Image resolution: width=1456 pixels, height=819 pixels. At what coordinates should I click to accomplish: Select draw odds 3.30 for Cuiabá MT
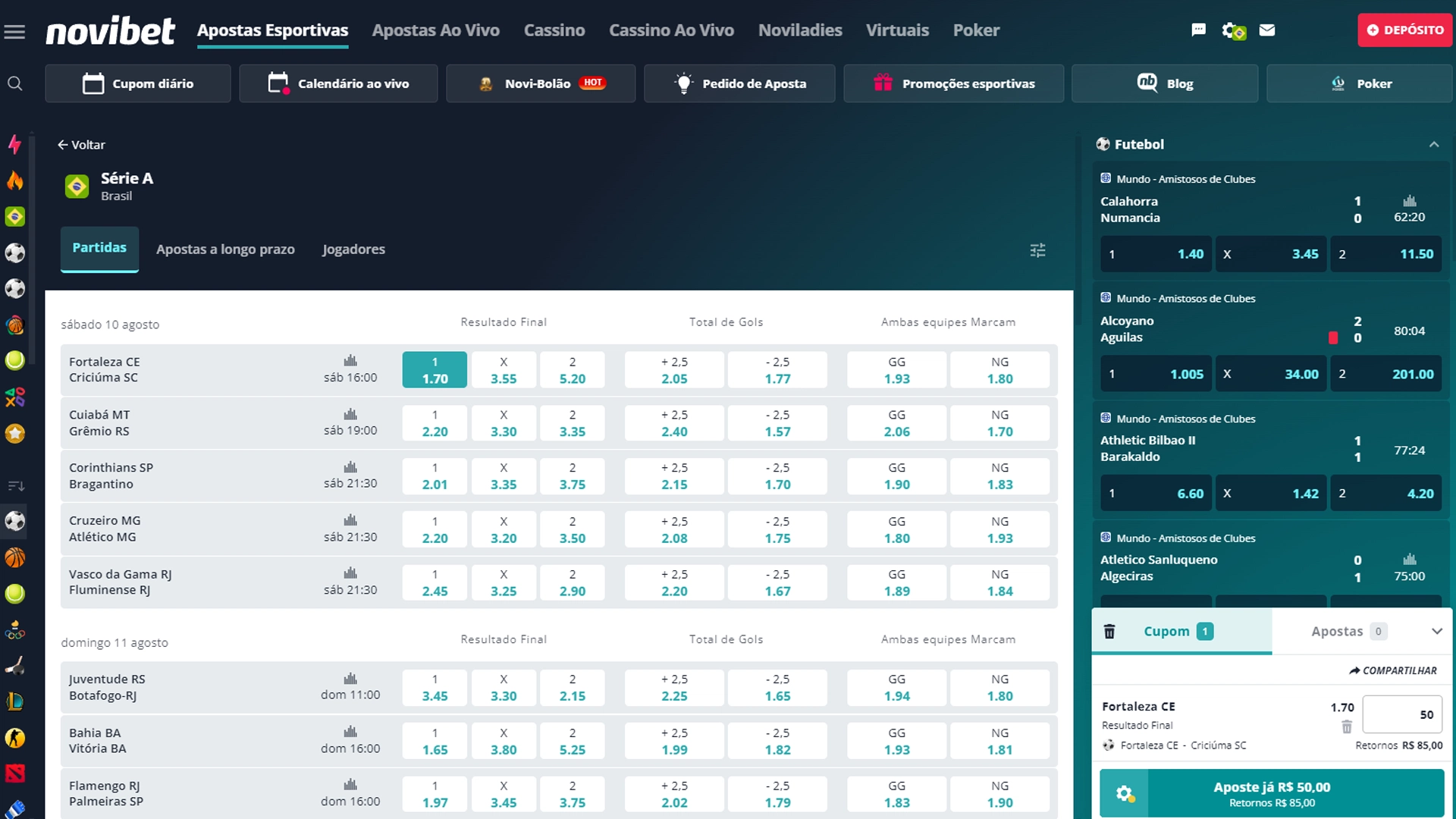pyautogui.click(x=504, y=423)
